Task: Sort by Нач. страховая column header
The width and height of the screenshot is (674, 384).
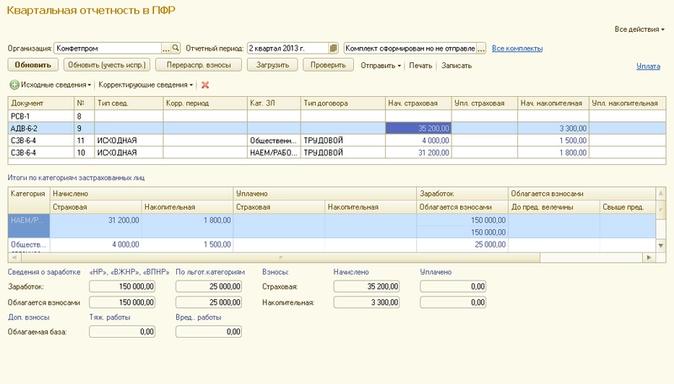Action: [x=418, y=103]
